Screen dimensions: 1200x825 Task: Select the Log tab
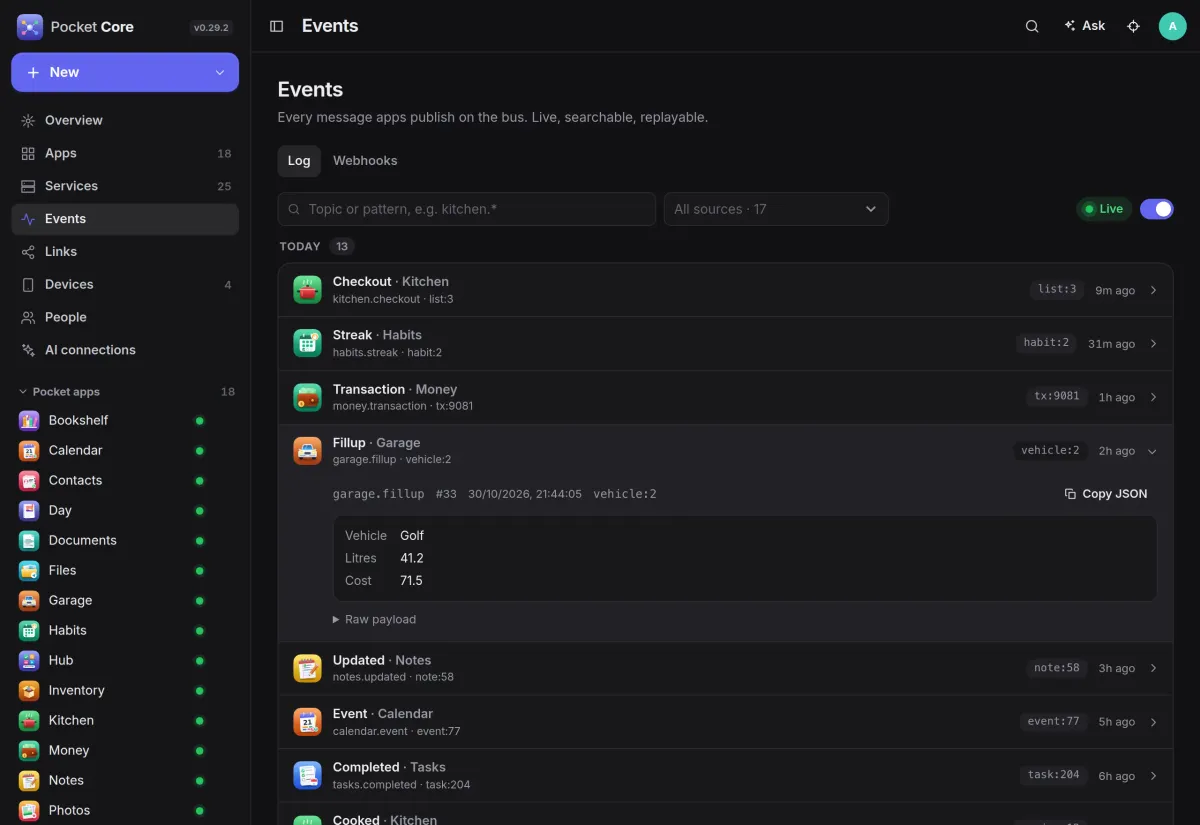(299, 161)
